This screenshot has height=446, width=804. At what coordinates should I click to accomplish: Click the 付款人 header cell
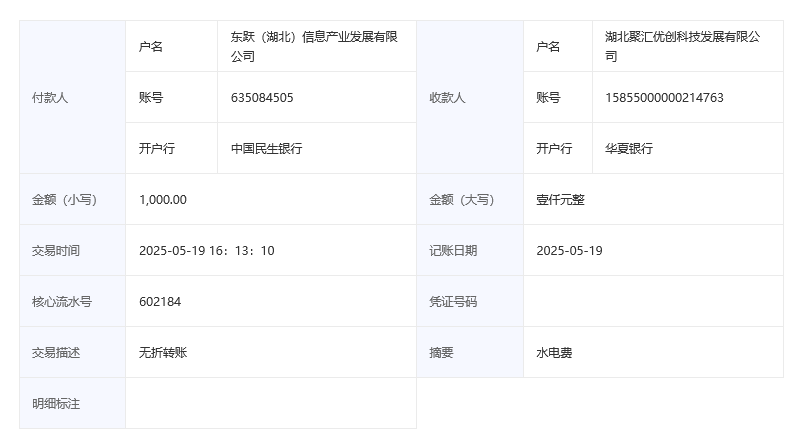(50, 98)
